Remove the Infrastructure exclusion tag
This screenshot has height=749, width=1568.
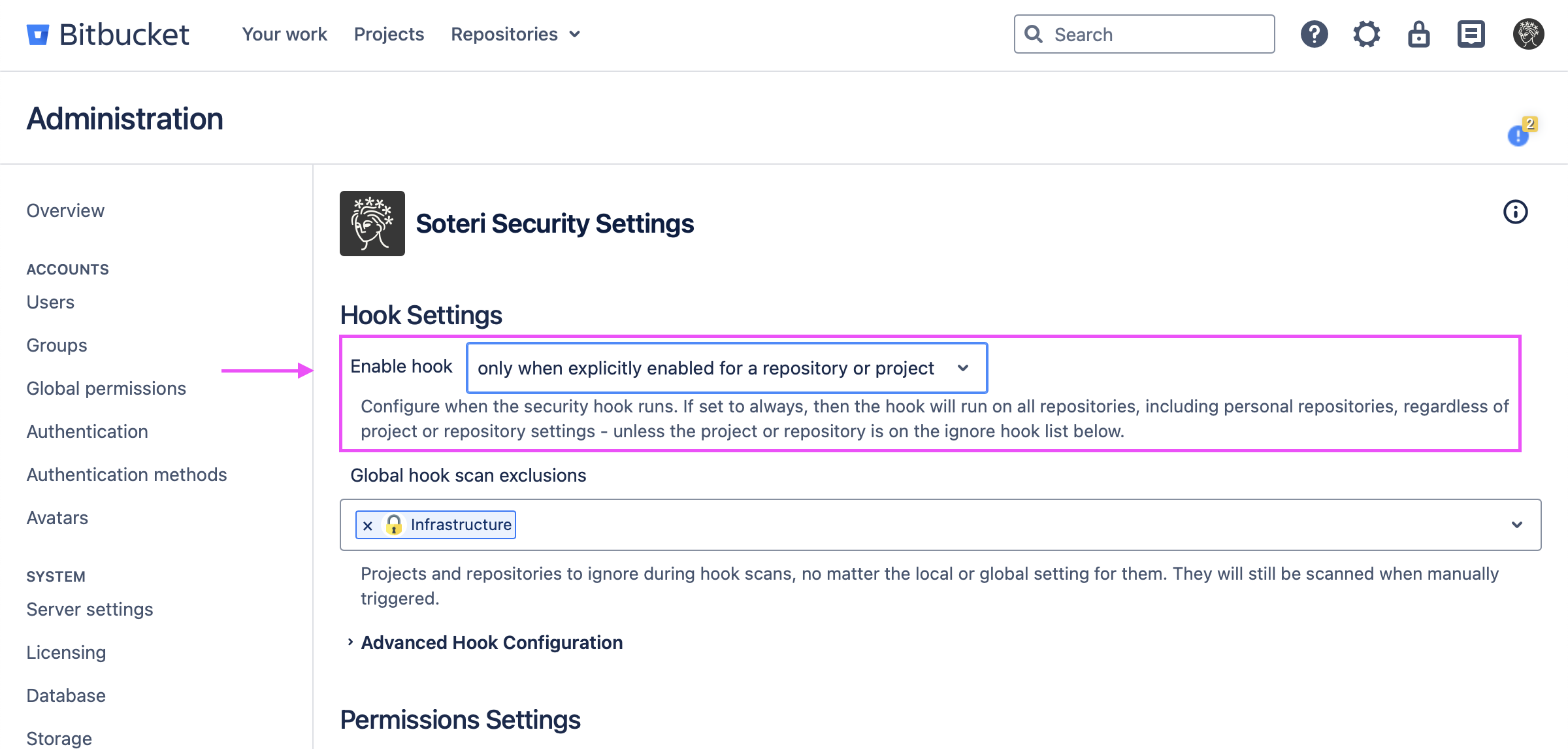(x=368, y=525)
